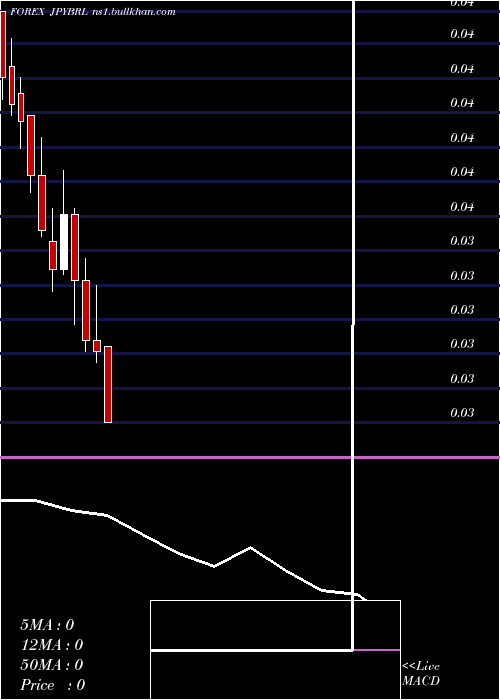
Task: Click the Price : 0 readout
Action: [x=53, y=685]
